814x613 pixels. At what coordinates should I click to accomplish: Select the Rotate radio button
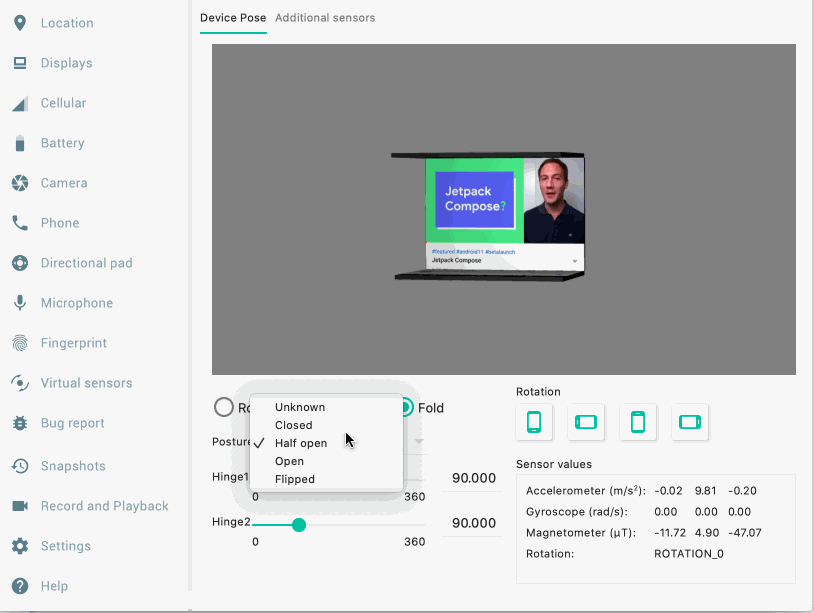224,407
